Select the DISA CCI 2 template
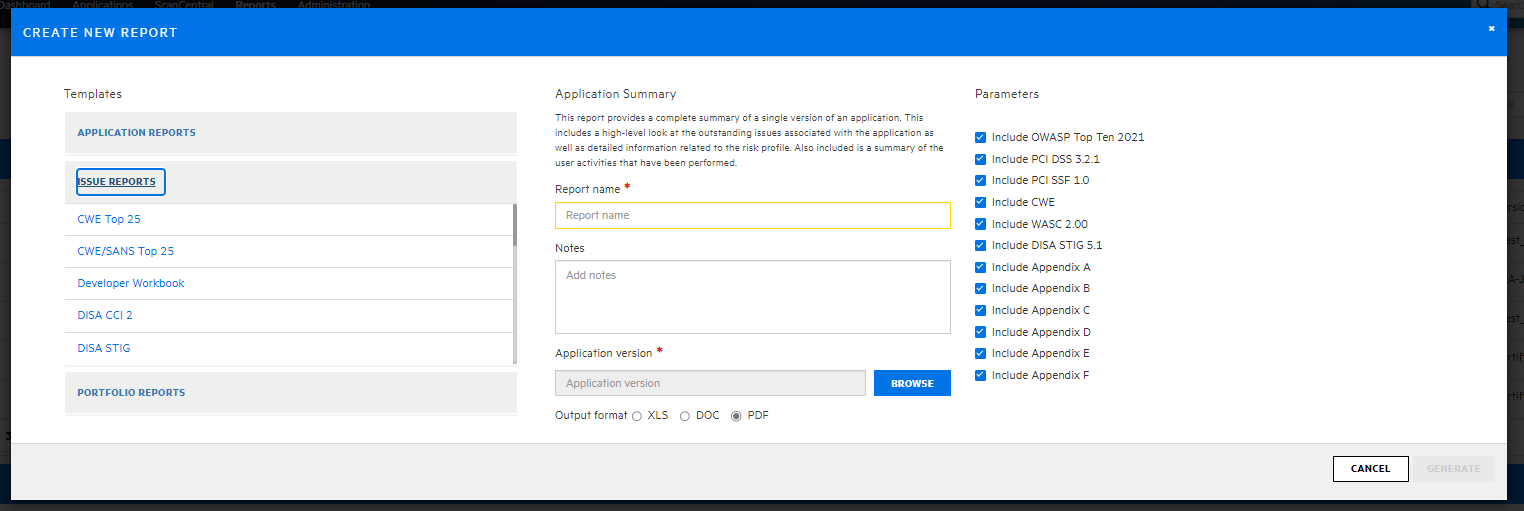Viewport: 1524px width, 511px height. [x=105, y=315]
